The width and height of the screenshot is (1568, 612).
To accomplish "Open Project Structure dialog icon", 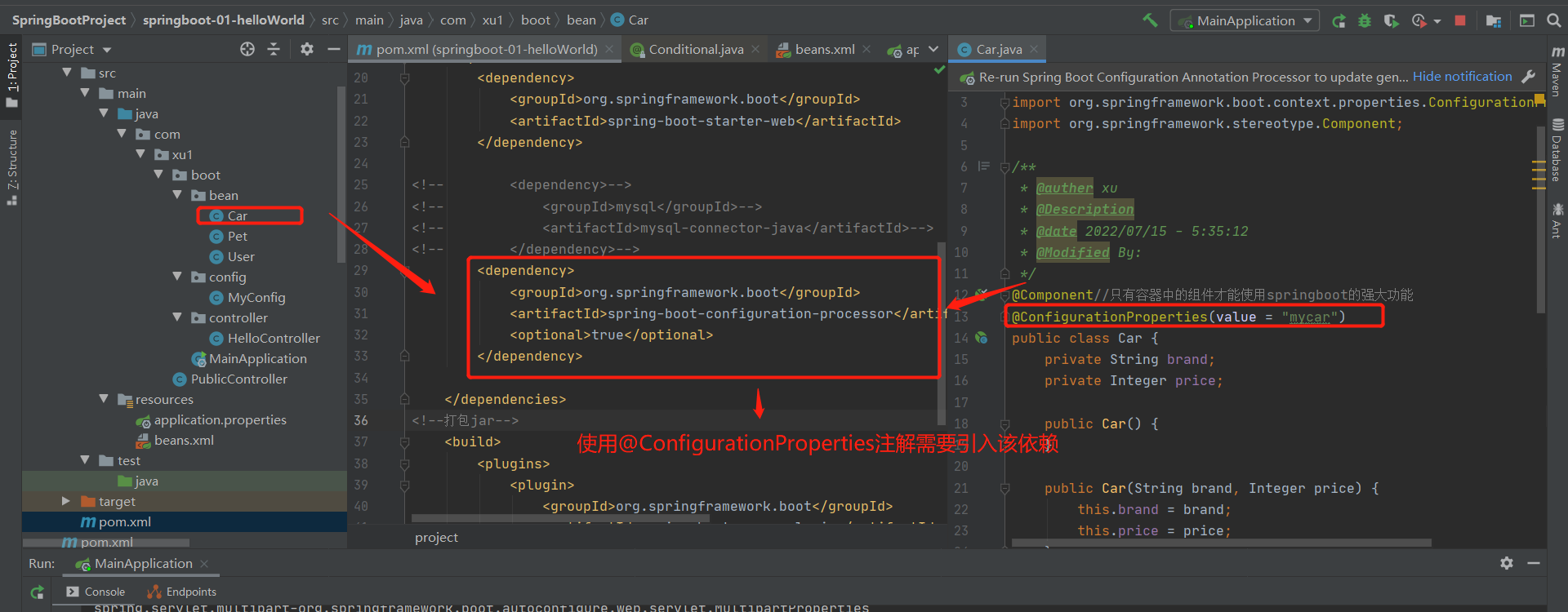I will point(1494,20).
